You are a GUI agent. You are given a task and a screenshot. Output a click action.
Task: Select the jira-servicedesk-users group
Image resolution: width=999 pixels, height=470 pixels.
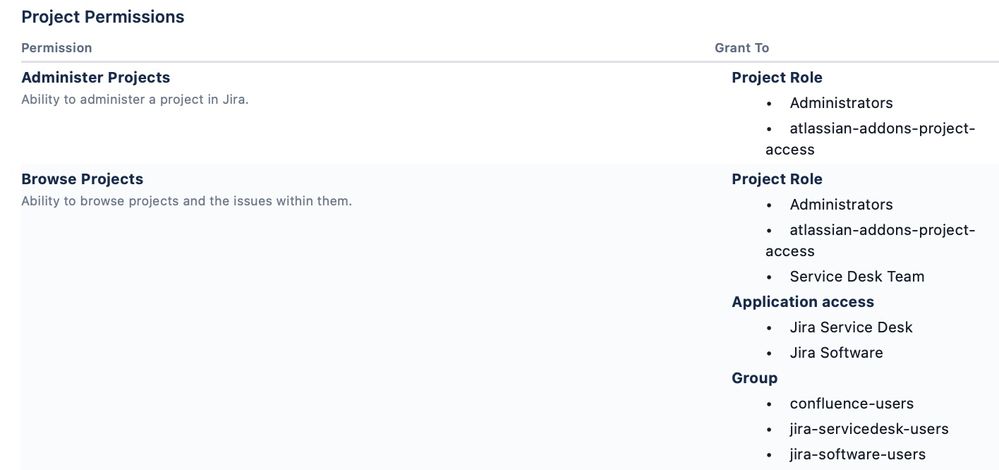coord(869,430)
